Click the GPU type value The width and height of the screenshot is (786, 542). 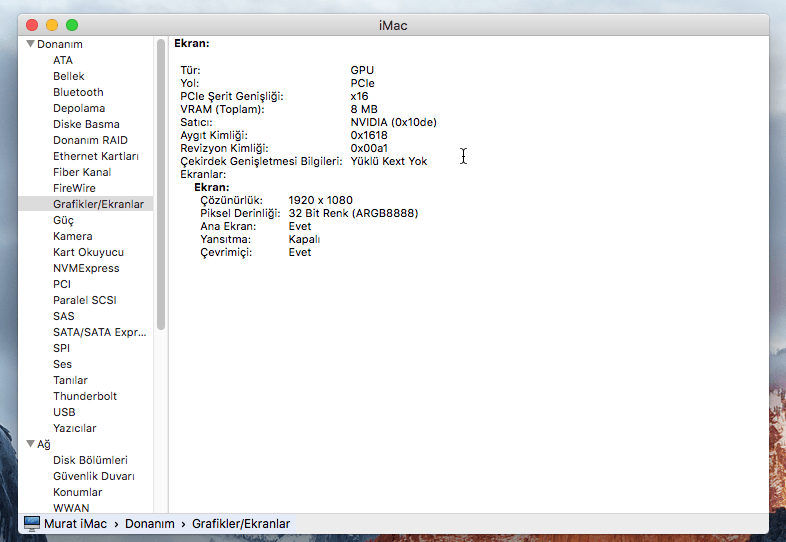[x=362, y=70]
